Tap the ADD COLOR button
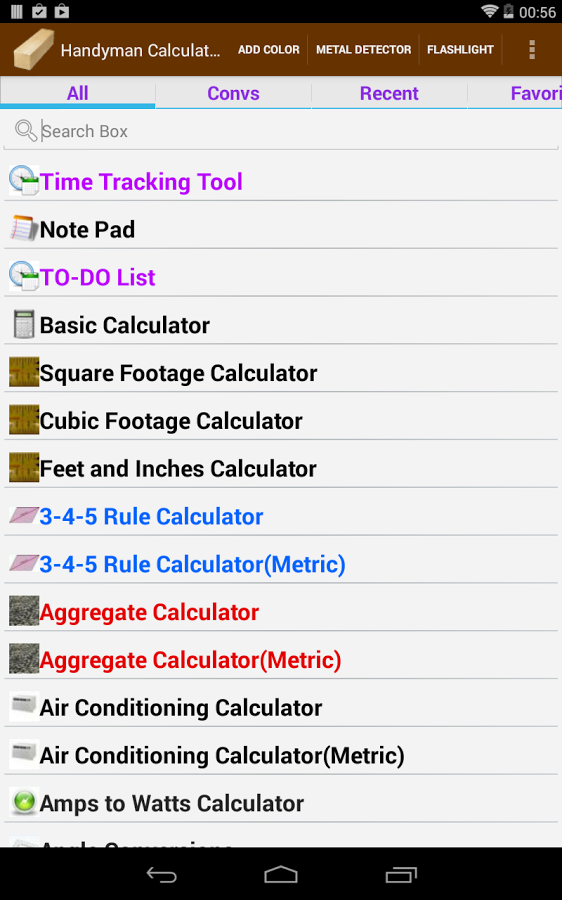This screenshot has width=562, height=900. click(269, 50)
